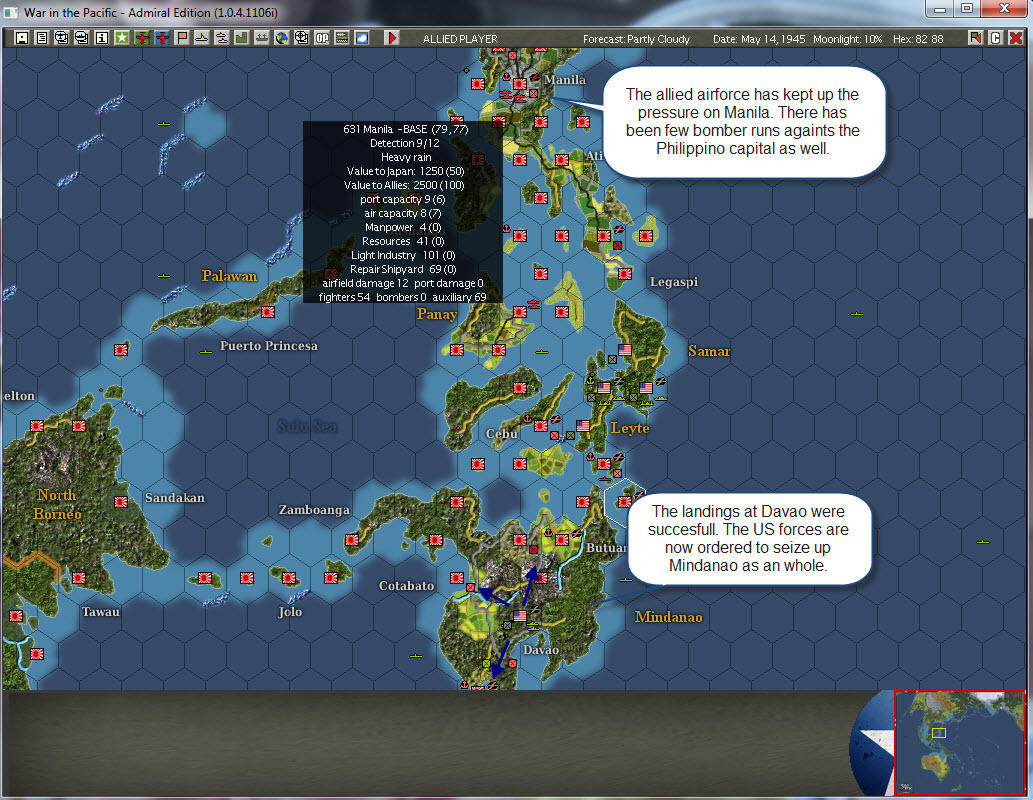Viewport: 1033px width, 800px height.
Task: Click red airplane on green background icon
Action: pos(142,38)
